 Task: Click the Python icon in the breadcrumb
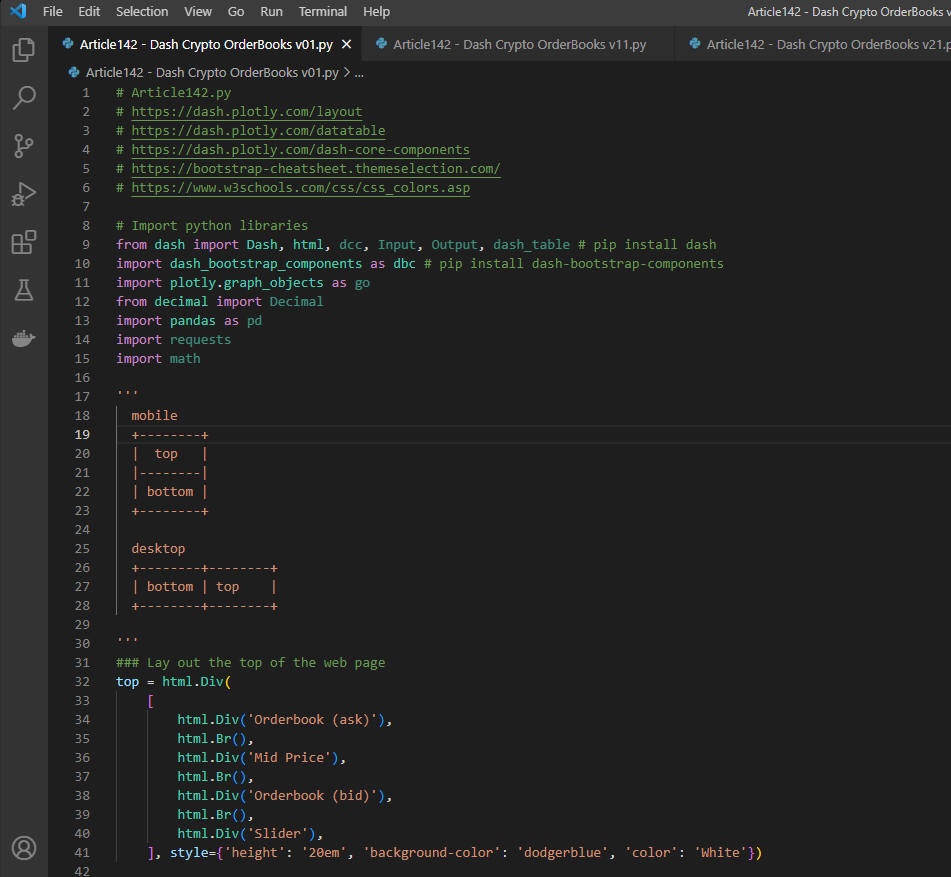click(74, 72)
